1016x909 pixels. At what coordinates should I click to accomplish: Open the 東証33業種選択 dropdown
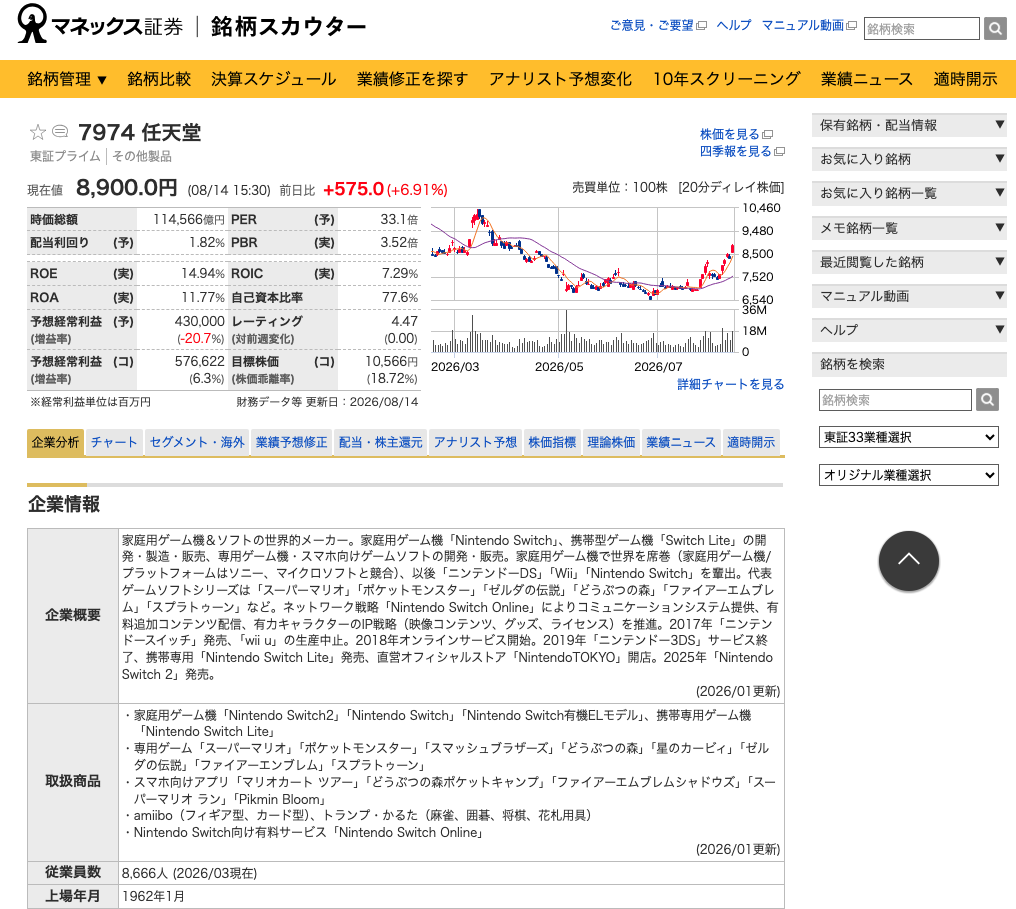pyautogui.click(x=908, y=437)
